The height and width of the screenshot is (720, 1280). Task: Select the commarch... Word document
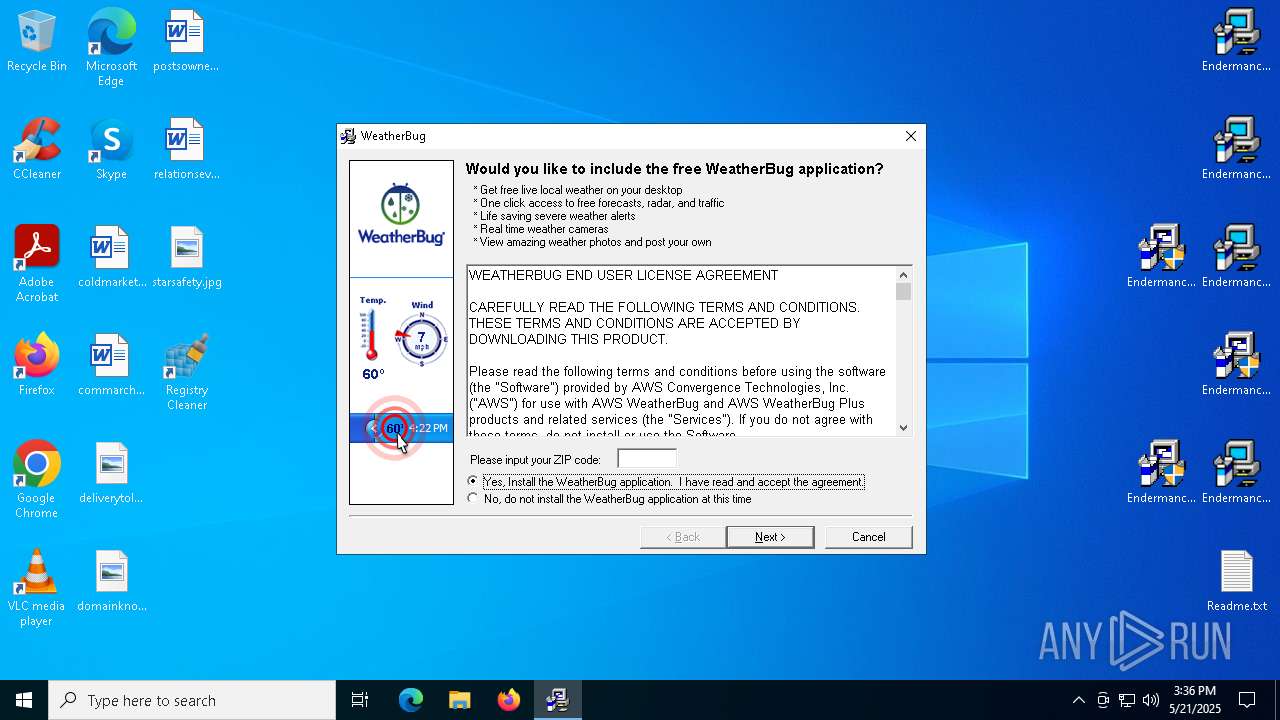(111, 366)
